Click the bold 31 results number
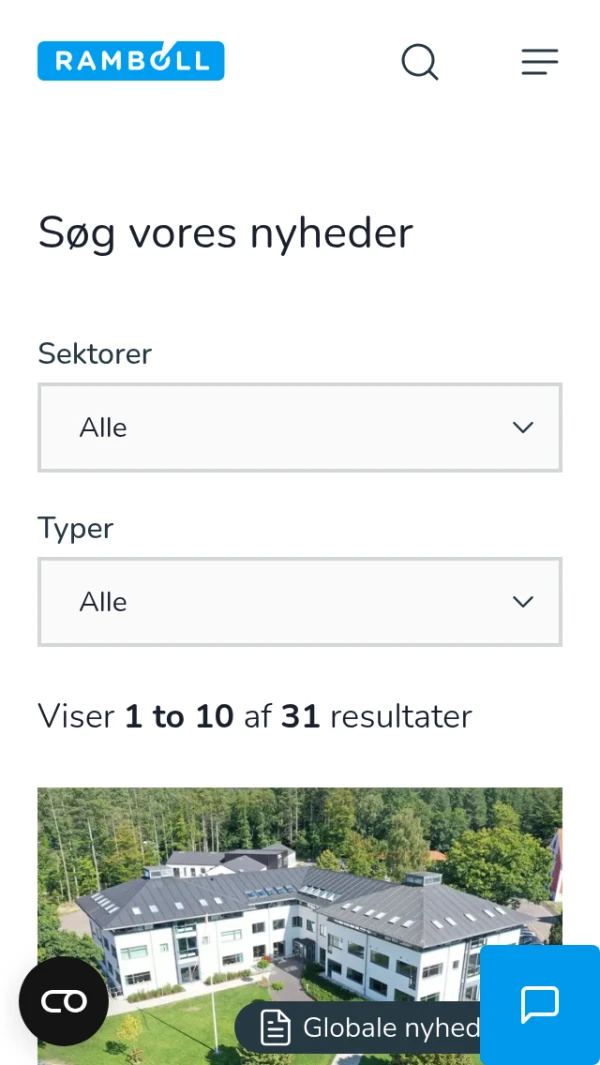 (x=300, y=716)
